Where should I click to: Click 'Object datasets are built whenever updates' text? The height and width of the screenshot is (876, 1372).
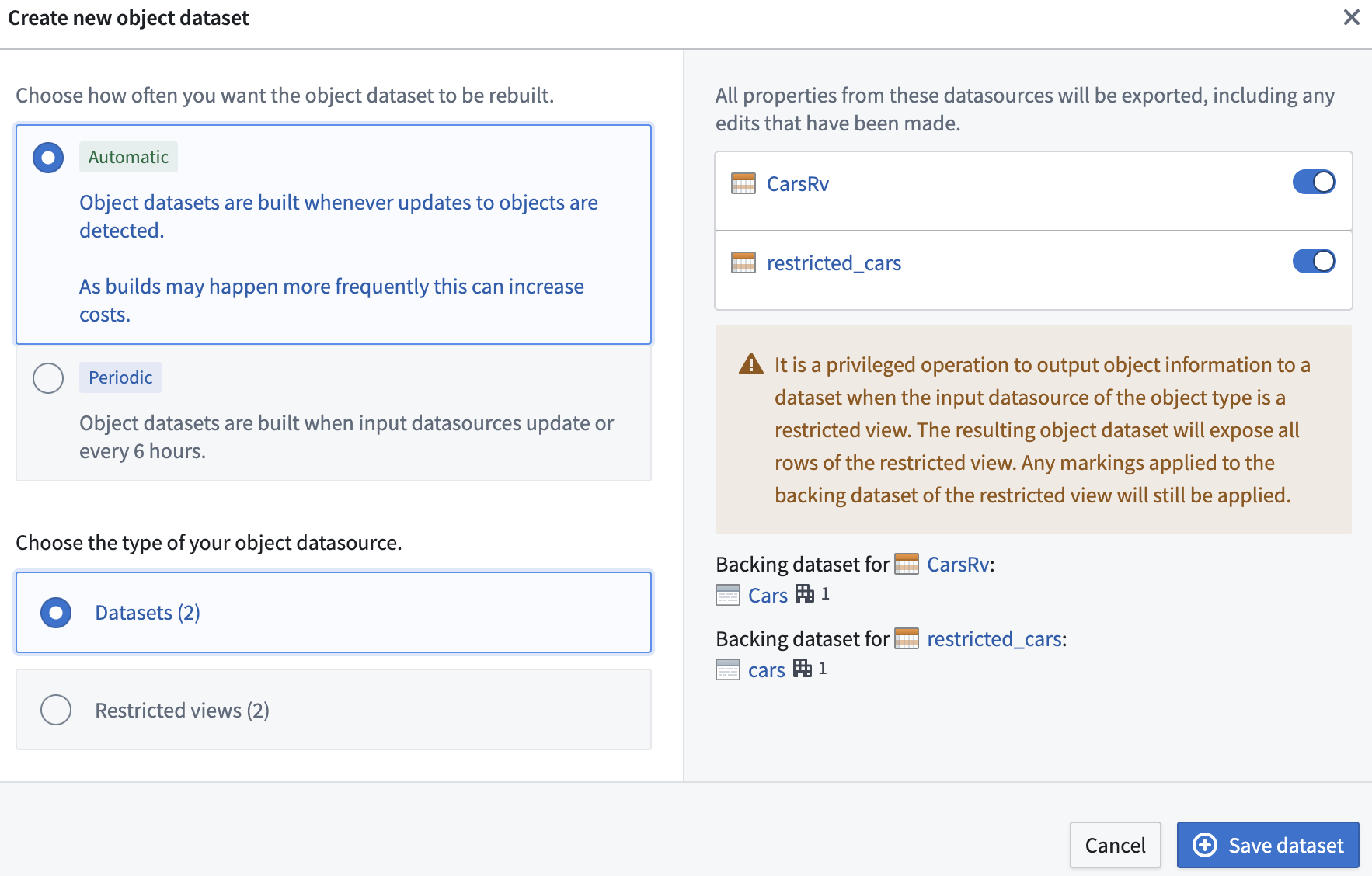(x=339, y=217)
